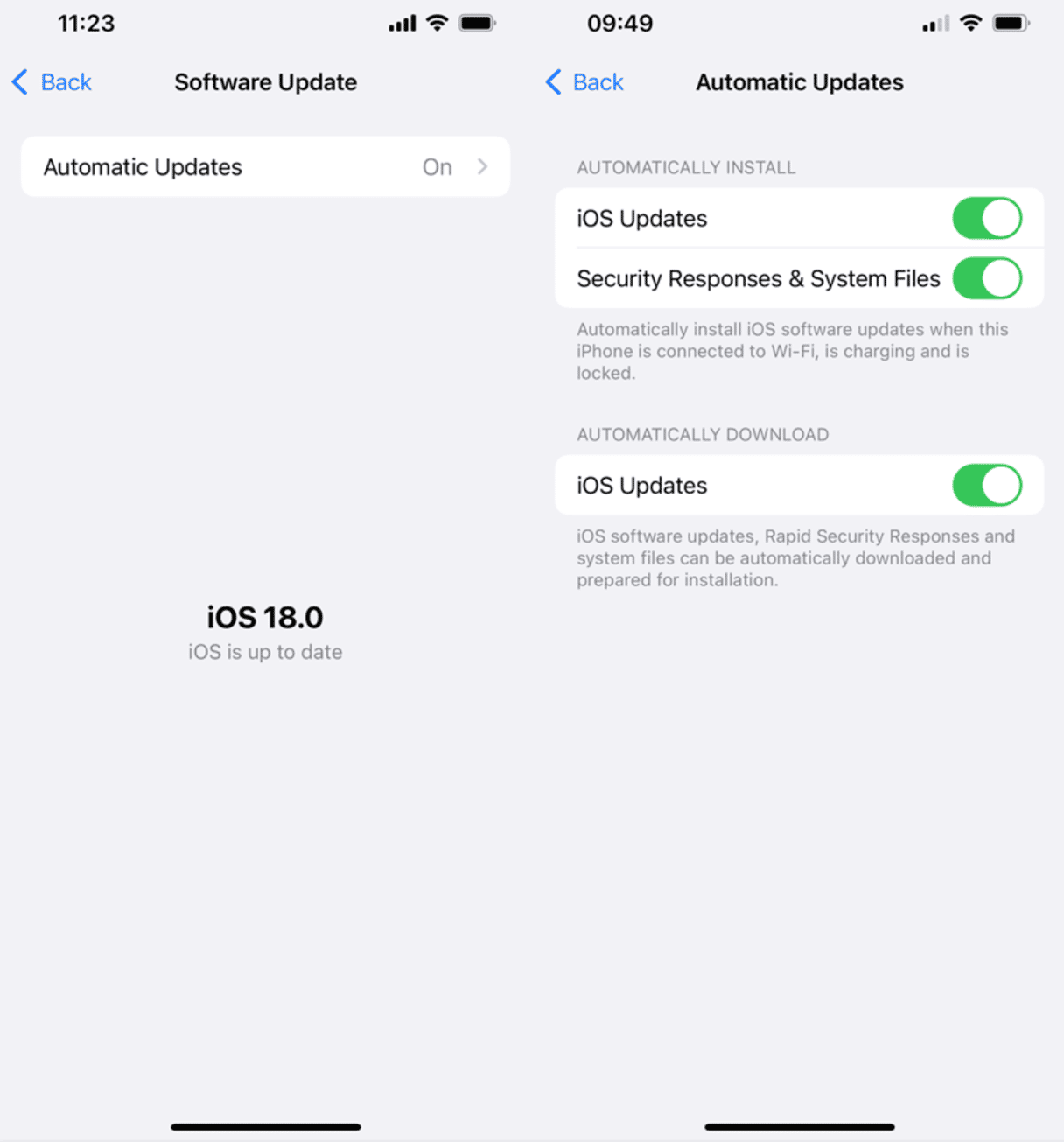Tap the left screen home indicator bar

266,1127
